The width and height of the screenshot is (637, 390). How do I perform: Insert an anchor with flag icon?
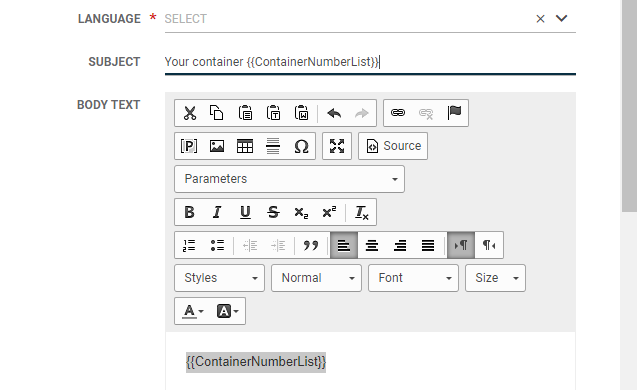(x=454, y=113)
